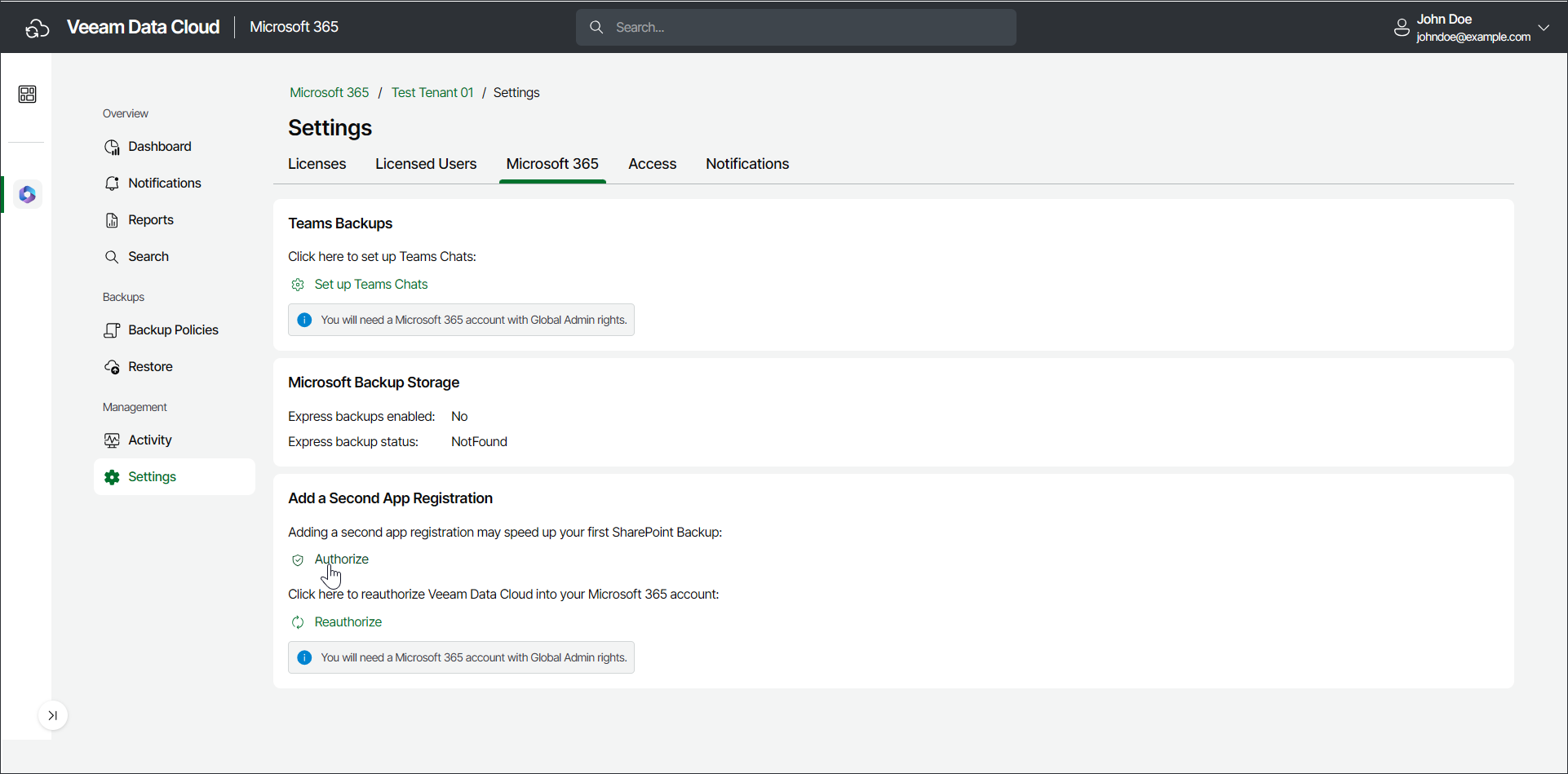Screen dimensions: 1568x774
Task: Click the Microsoft Backup Storage heading
Action: pyautogui.click(x=374, y=383)
